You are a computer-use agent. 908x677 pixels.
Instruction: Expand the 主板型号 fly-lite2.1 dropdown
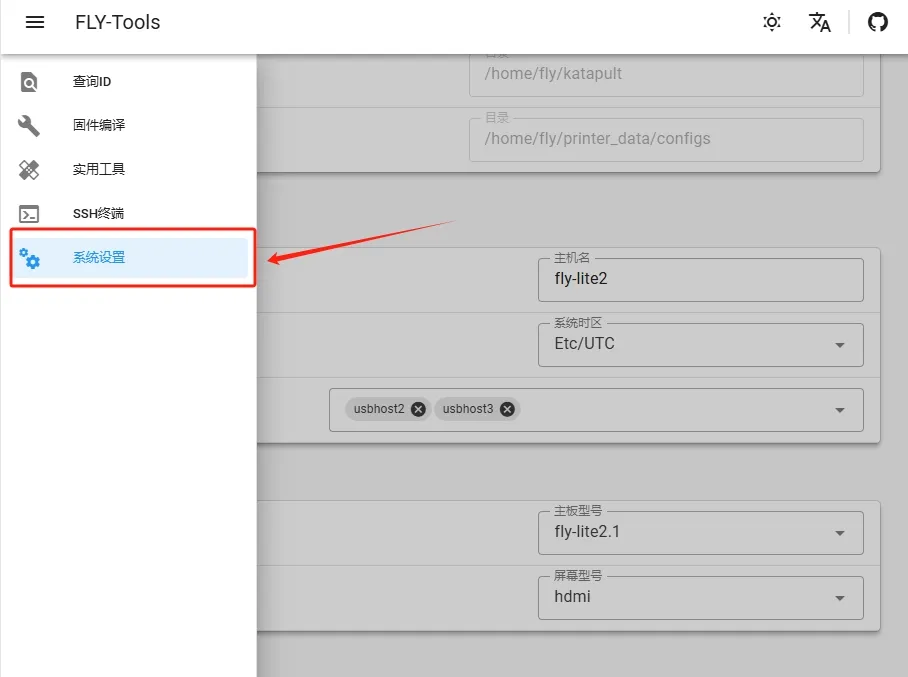[x=840, y=533]
